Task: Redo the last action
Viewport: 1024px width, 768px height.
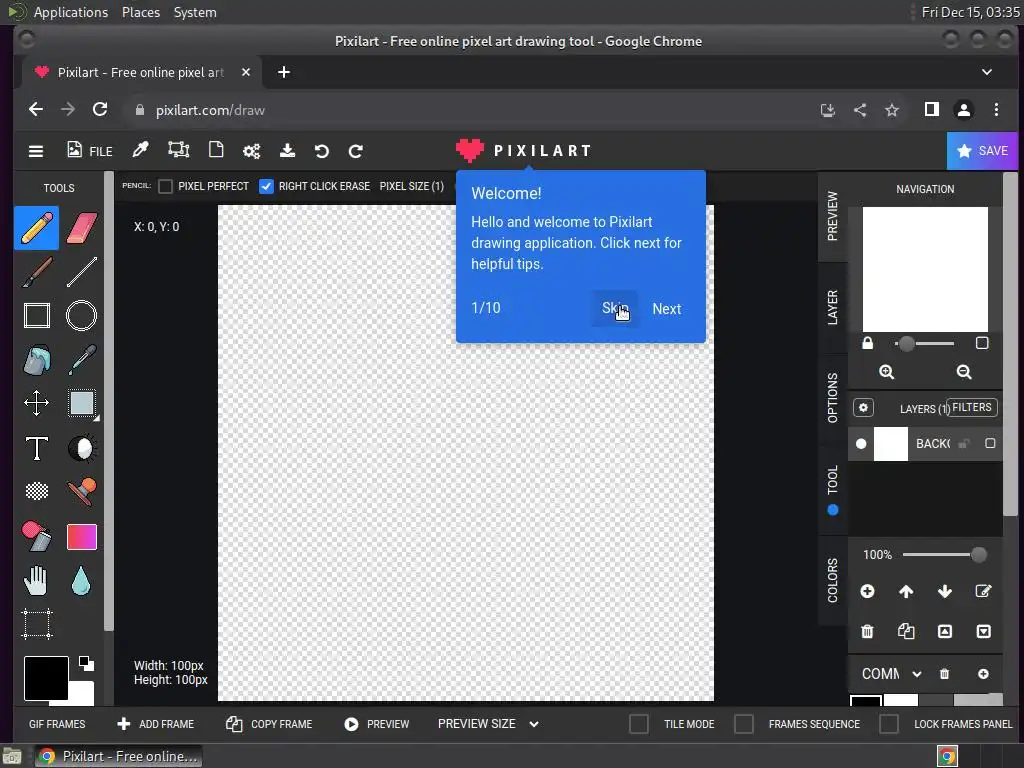Action: click(356, 152)
